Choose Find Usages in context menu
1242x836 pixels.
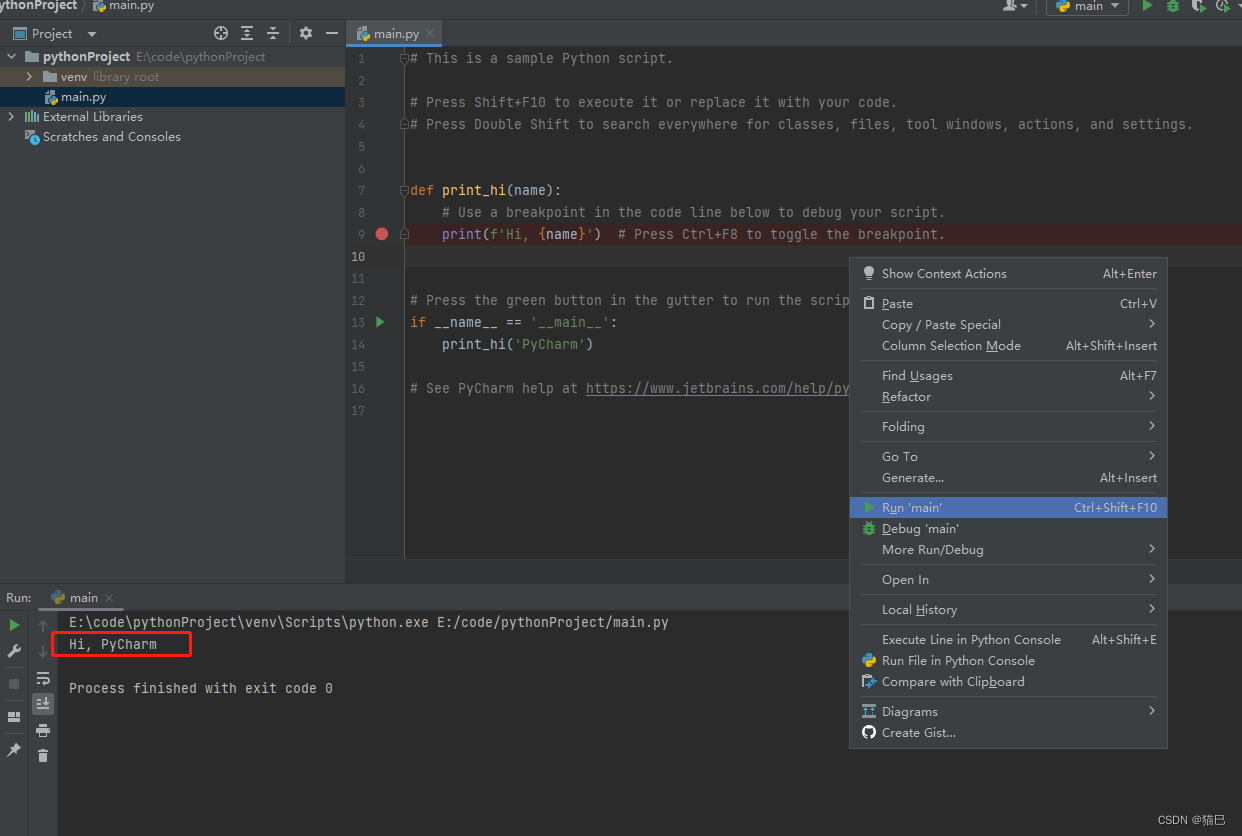click(x=1008, y=375)
